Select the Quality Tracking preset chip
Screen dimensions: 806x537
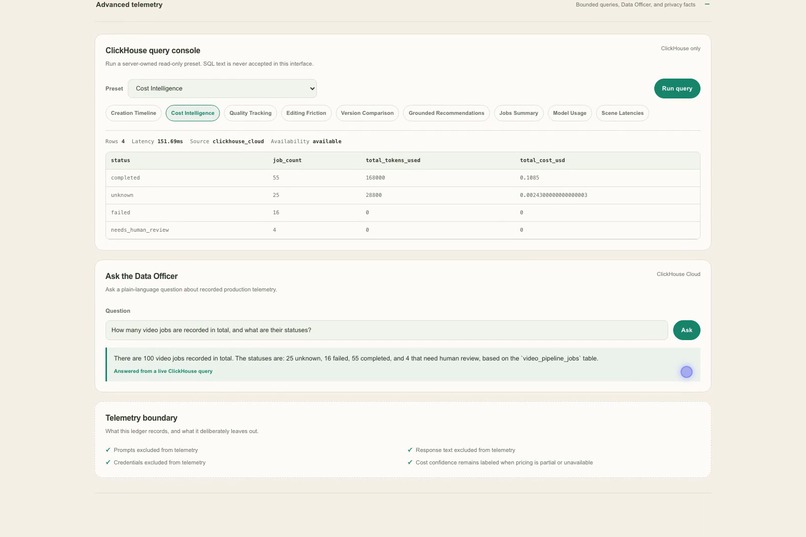coord(250,113)
